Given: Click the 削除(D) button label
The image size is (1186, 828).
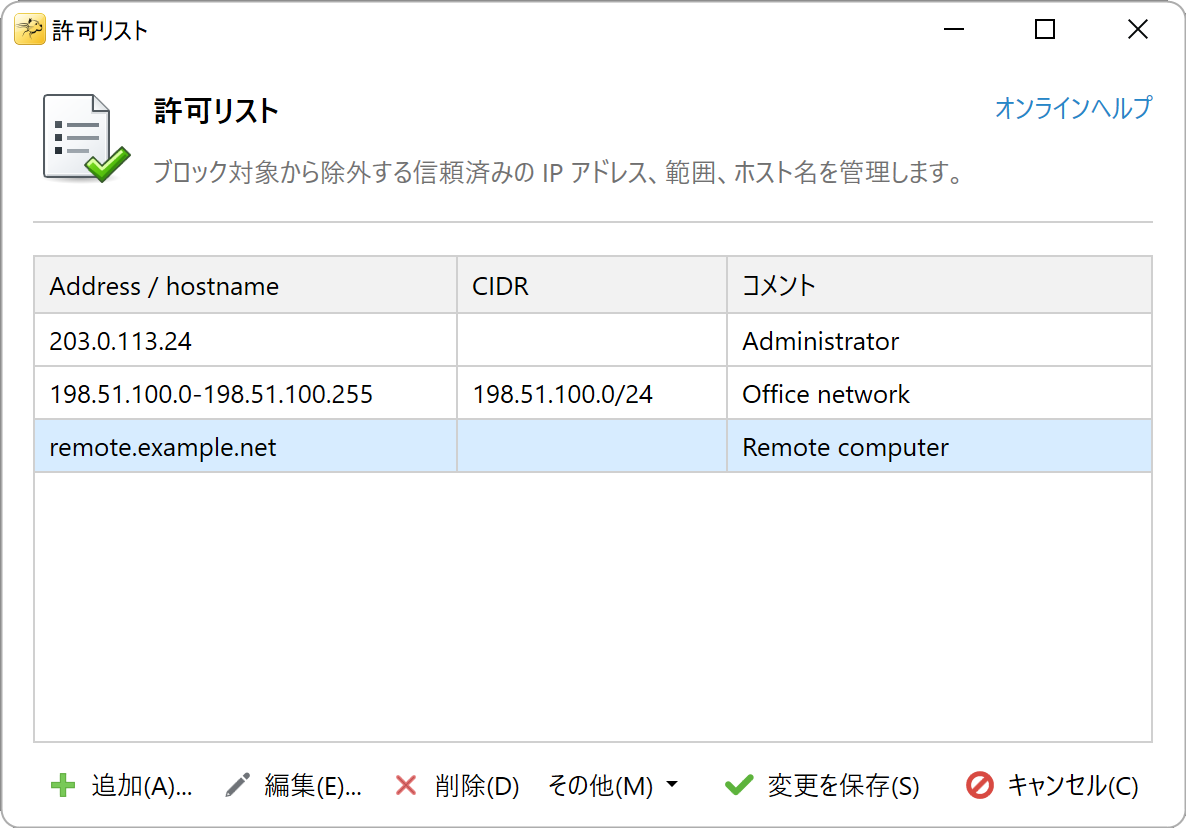Looking at the screenshot, I should [477, 786].
